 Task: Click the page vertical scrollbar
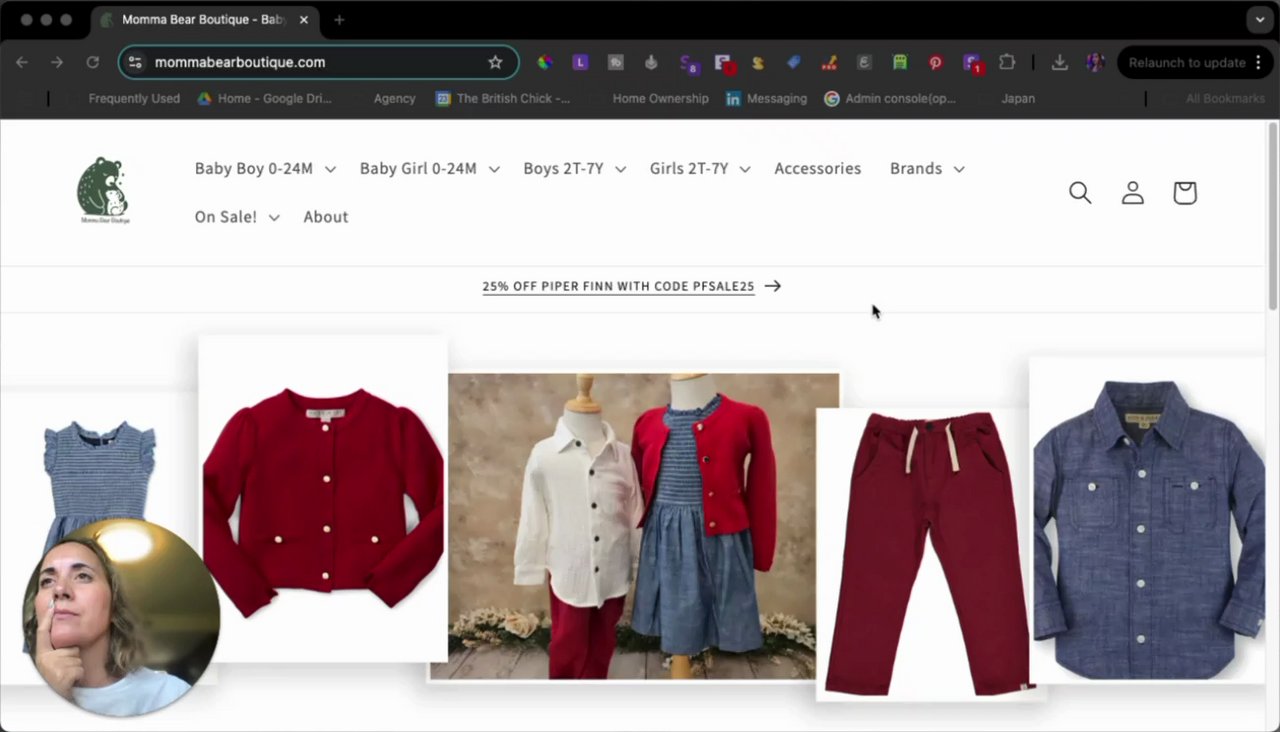click(1273, 215)
